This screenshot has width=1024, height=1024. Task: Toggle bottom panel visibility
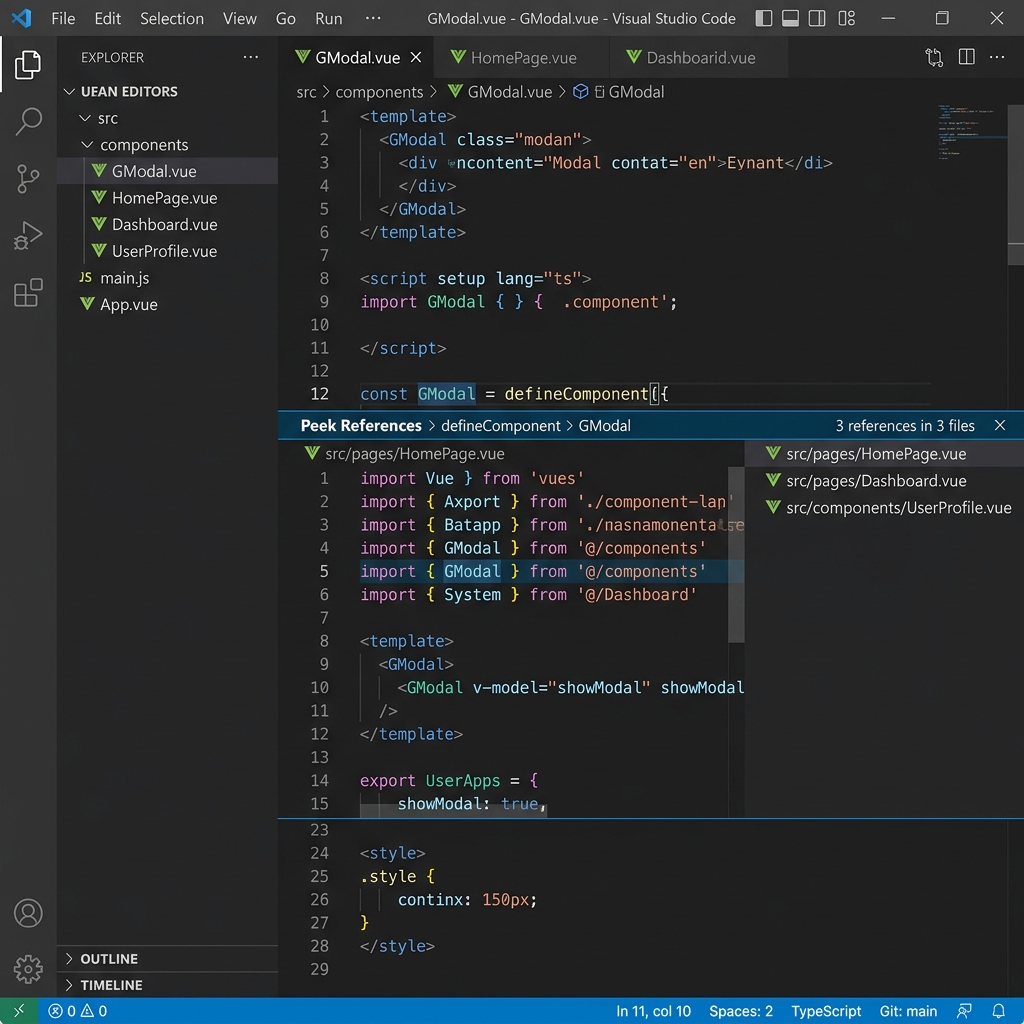[790, 18]
